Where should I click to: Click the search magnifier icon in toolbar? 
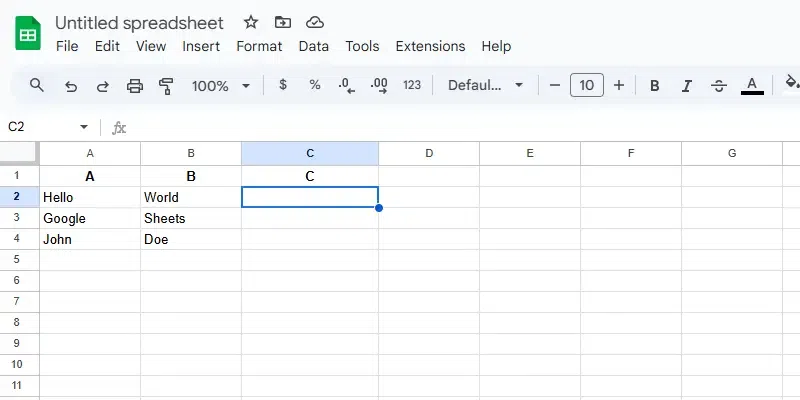point(37,85)
